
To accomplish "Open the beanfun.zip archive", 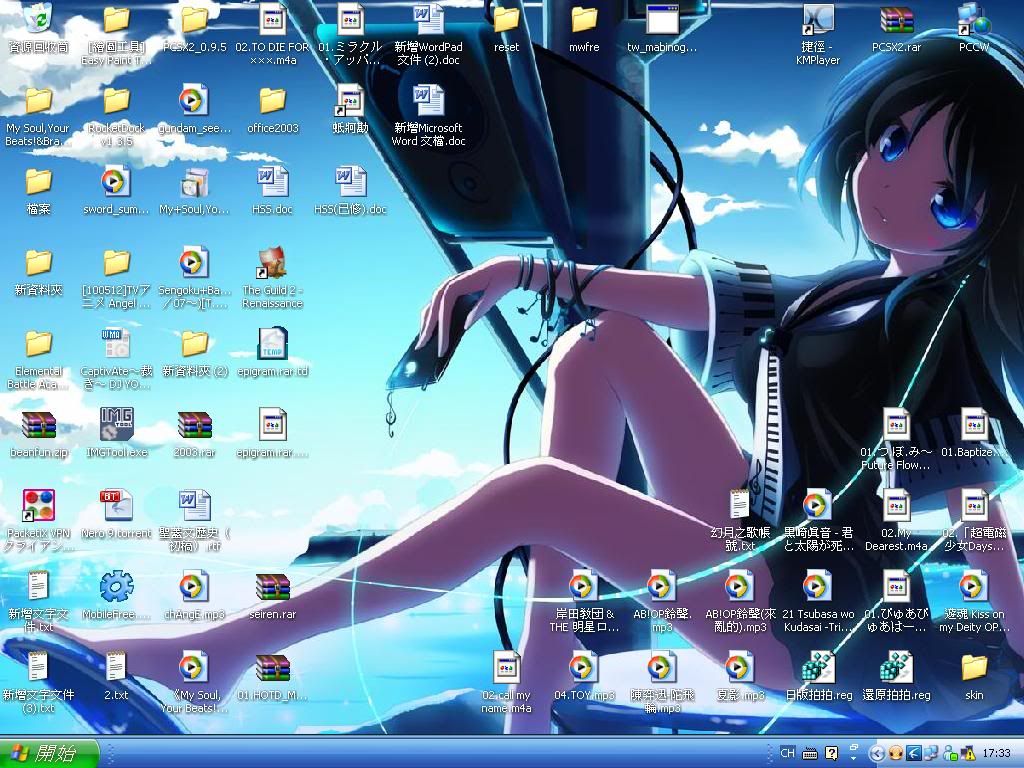I will click(38, 425).
